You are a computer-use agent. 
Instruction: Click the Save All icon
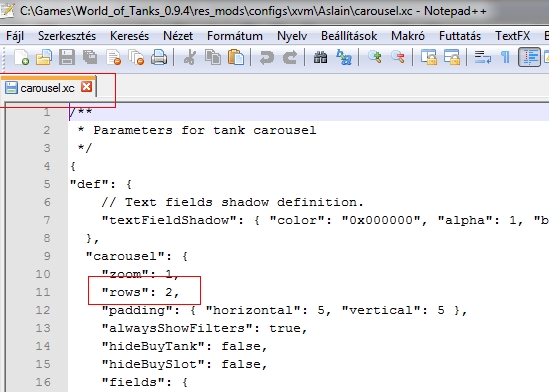tap(90, 57)
